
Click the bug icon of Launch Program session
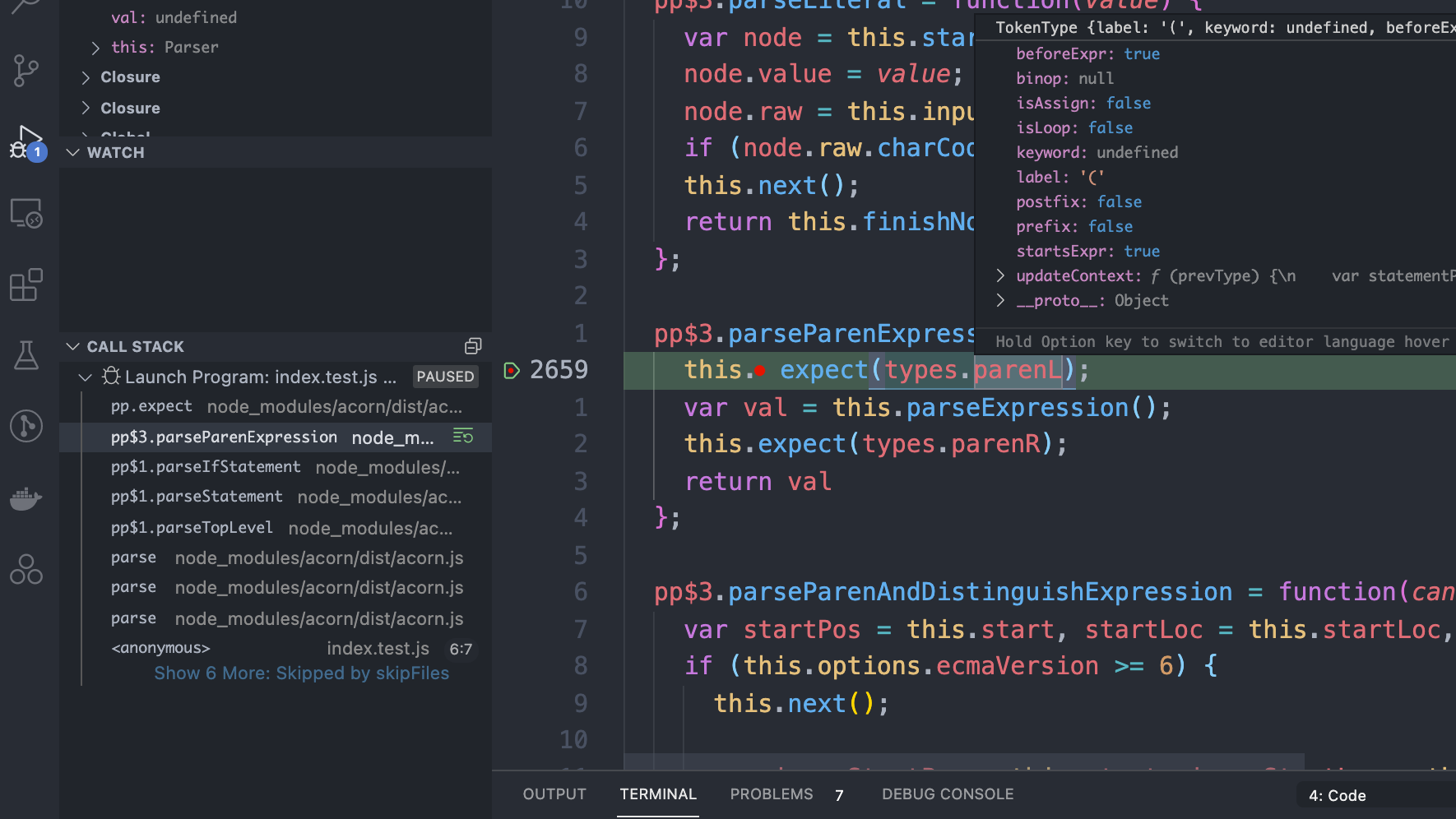point(111,377)
